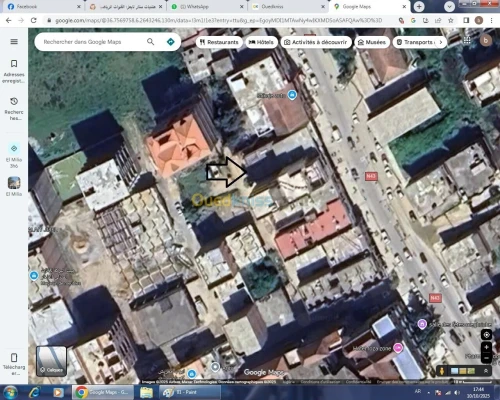Image resolution: width=500 pixels, height=400 pixels.
Task: Open Windows Media Player from taskbar
Action: coord(58,392)
